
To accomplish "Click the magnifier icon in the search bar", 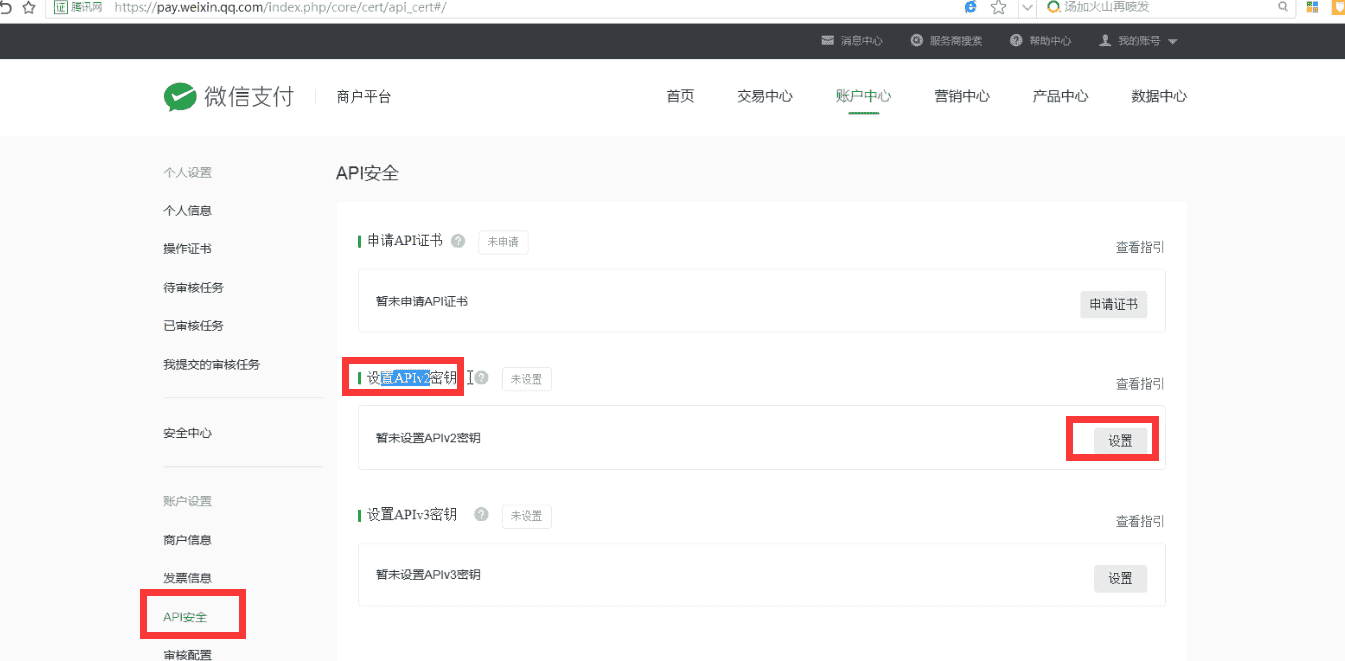I will [1283, 7].
